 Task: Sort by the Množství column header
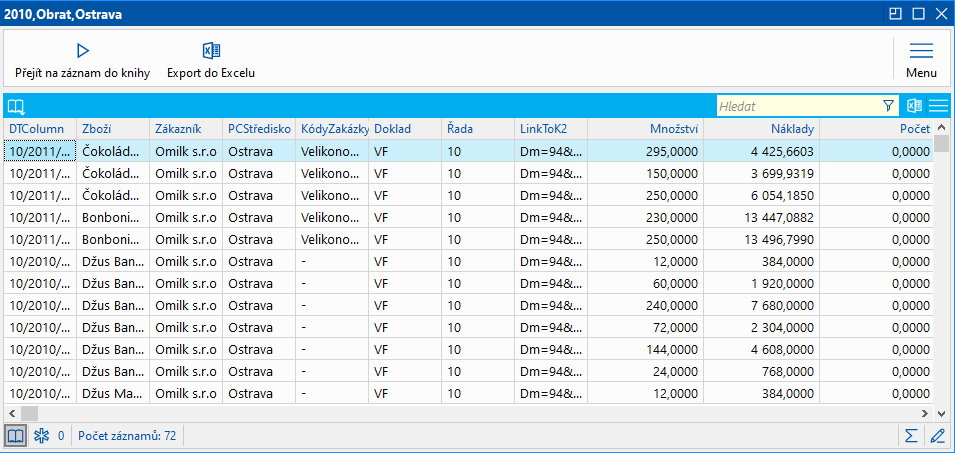(646, 129)
